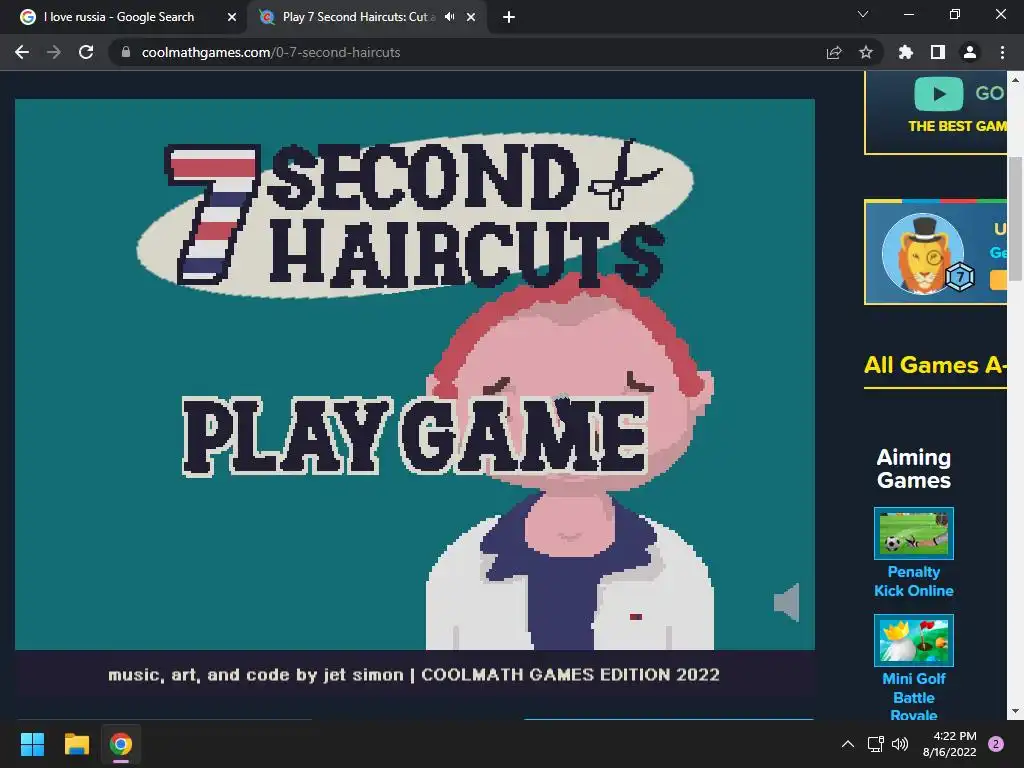Toggle game sound speaker icon
1024x768 pixels.
pos(786,602)
